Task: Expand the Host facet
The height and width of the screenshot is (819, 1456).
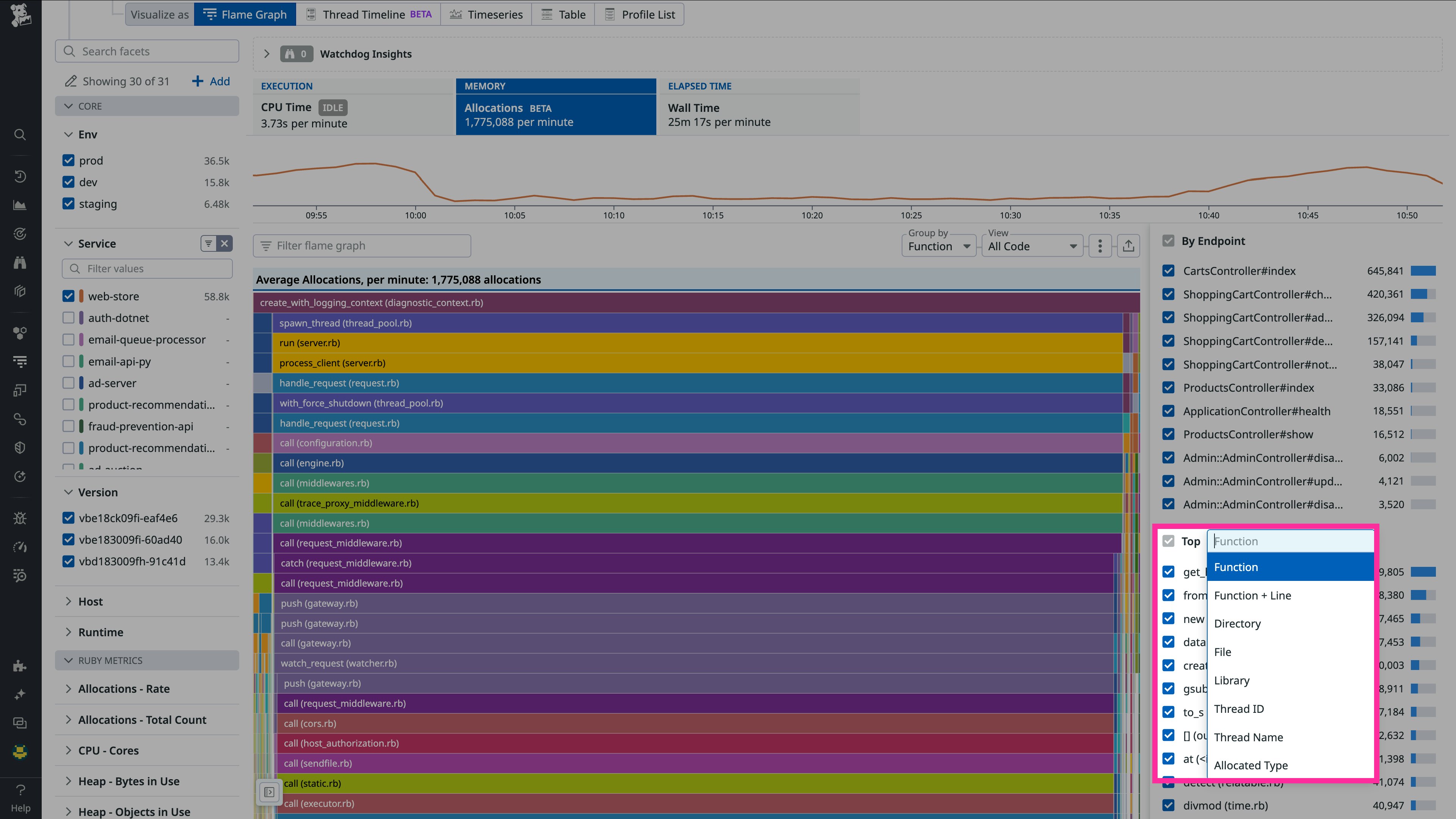Action: pos(91,601)
